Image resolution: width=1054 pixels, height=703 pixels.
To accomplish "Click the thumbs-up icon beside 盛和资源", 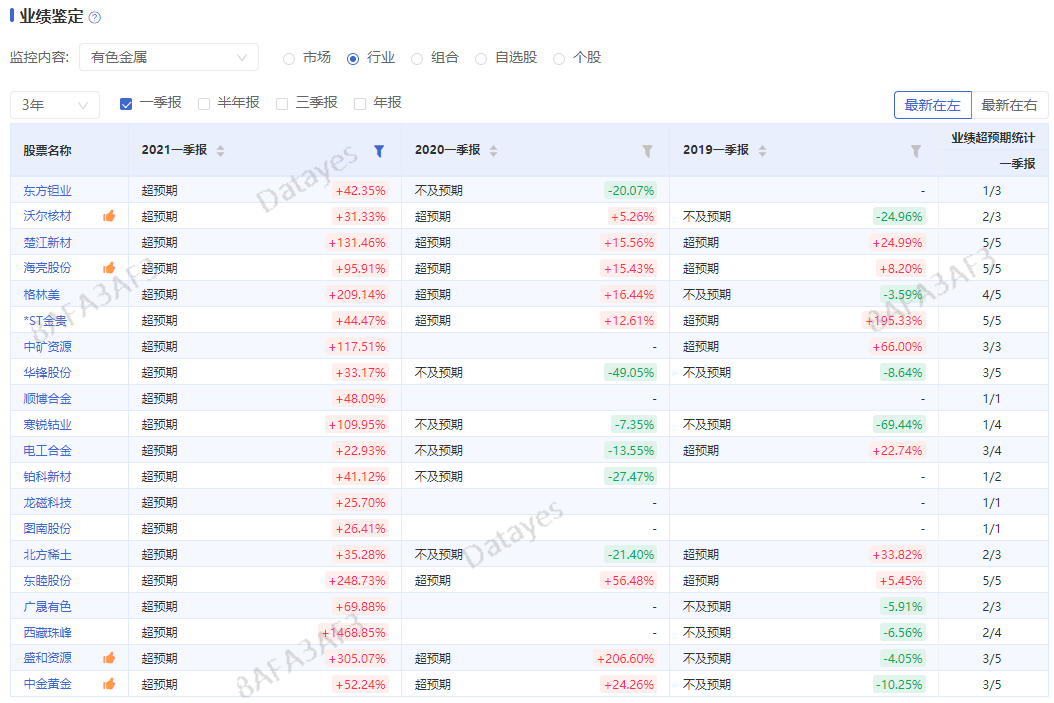I will click(109, 657).
